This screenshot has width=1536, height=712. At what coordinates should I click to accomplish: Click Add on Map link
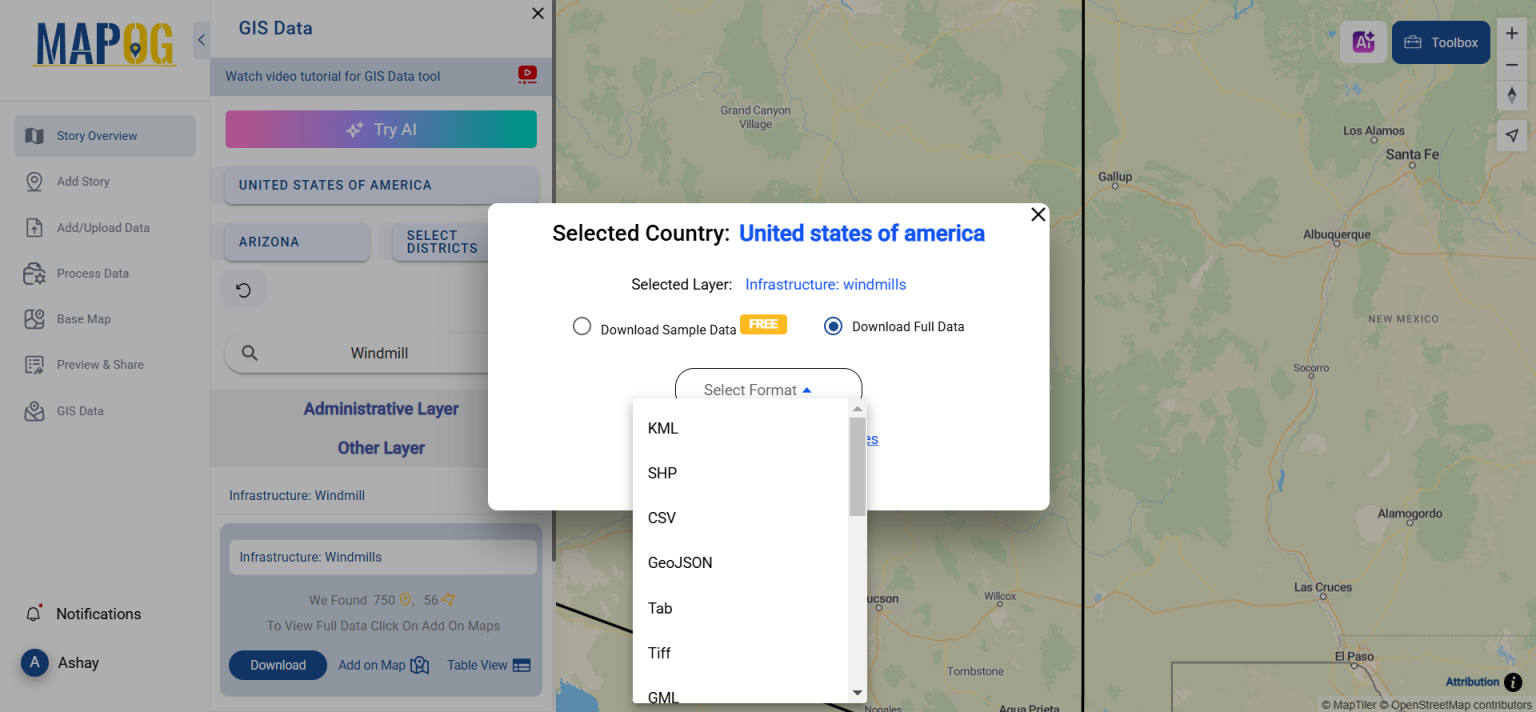tap(383, 665)
